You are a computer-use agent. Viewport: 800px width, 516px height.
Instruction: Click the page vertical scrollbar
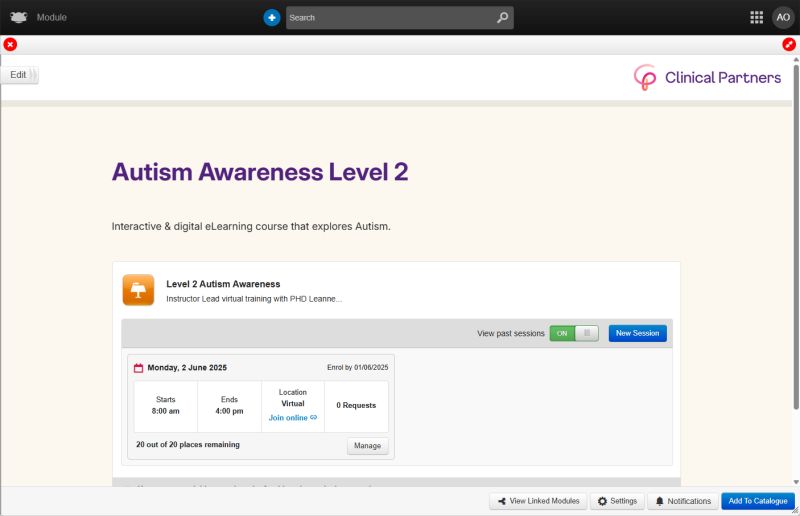point(795,250)
